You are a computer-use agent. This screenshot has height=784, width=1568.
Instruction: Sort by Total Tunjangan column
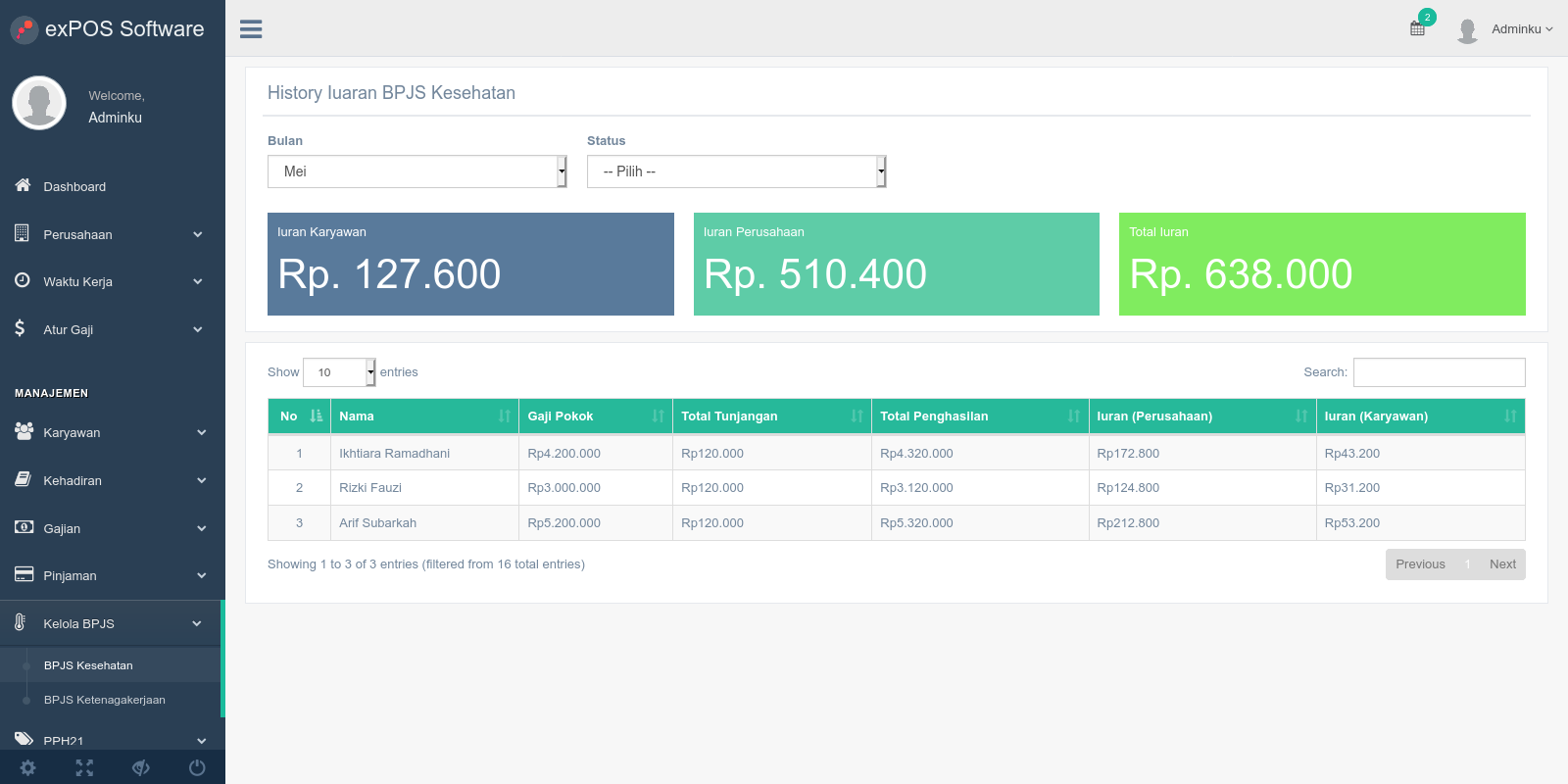tap(772, 416)
